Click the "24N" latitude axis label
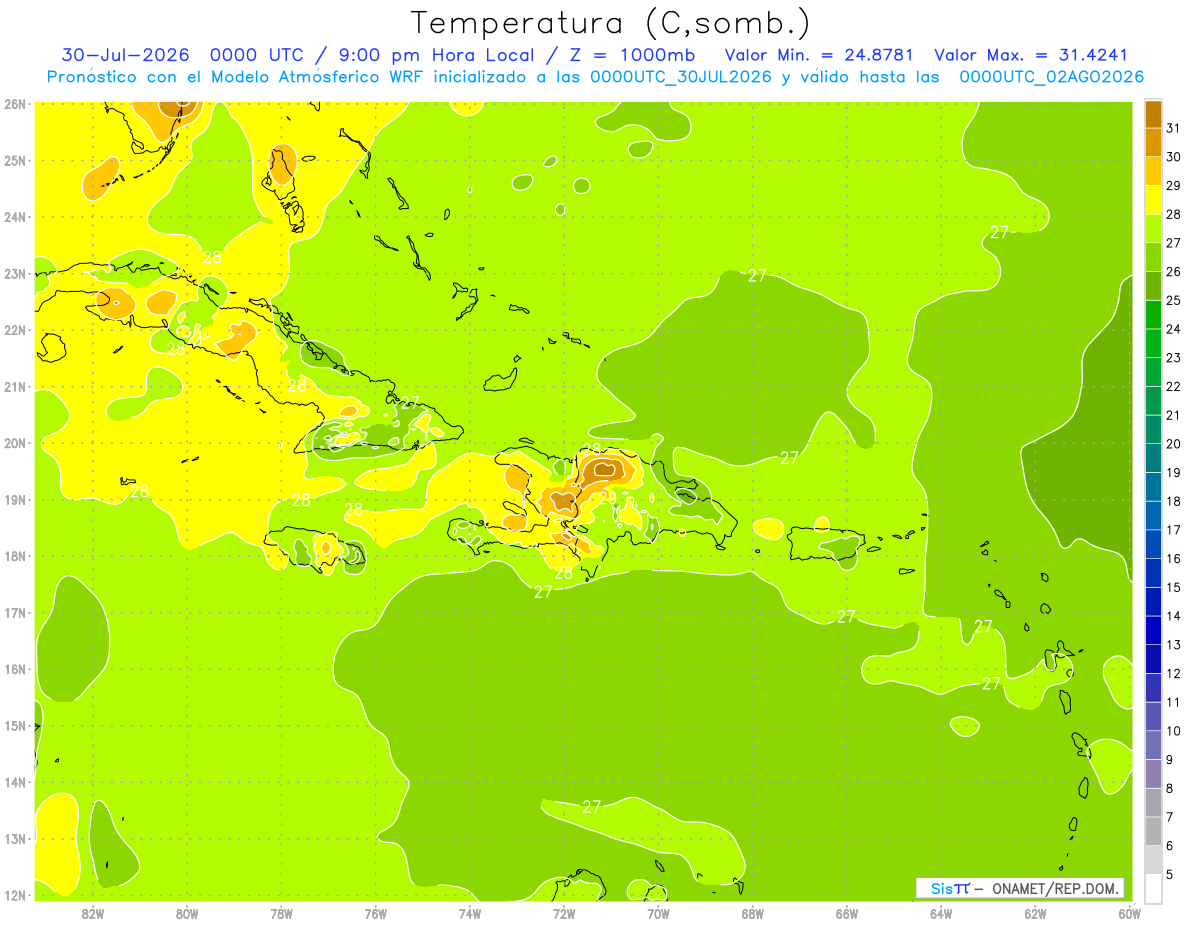Image resolution: width=1200 pixels, height=927 pixels. [x=15, y=217]
